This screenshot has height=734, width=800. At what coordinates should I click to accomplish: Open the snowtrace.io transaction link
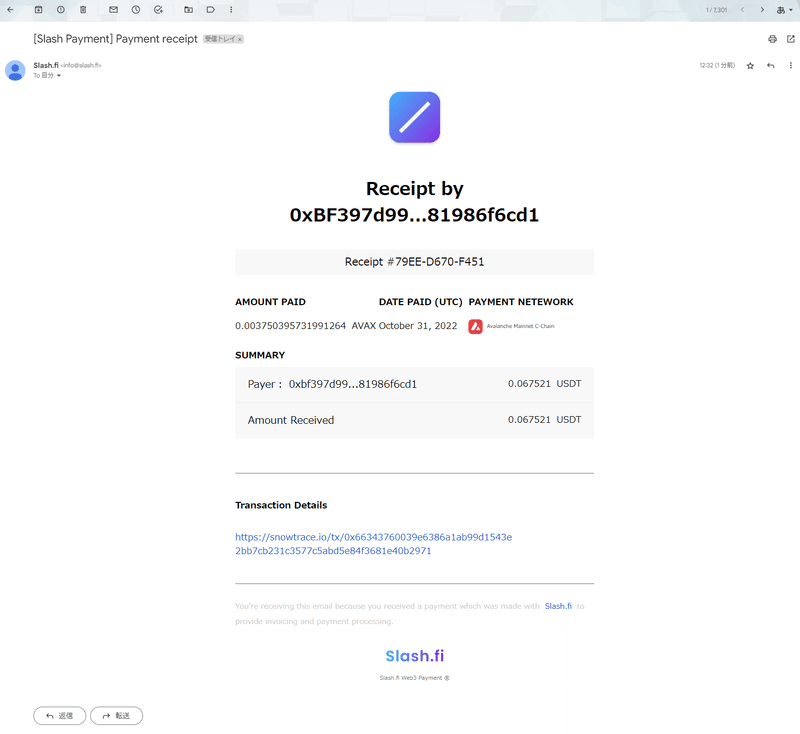373,544
